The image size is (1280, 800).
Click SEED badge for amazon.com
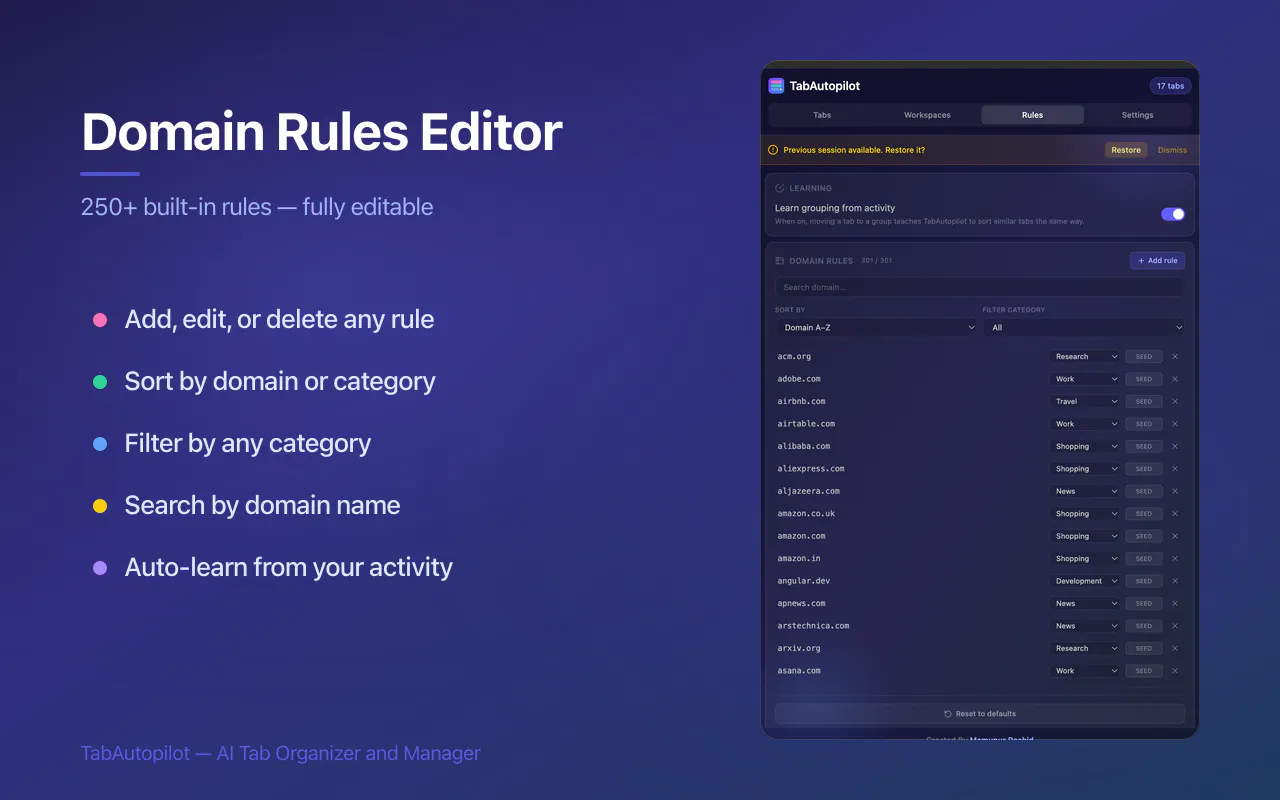[x=1144, y=536]
